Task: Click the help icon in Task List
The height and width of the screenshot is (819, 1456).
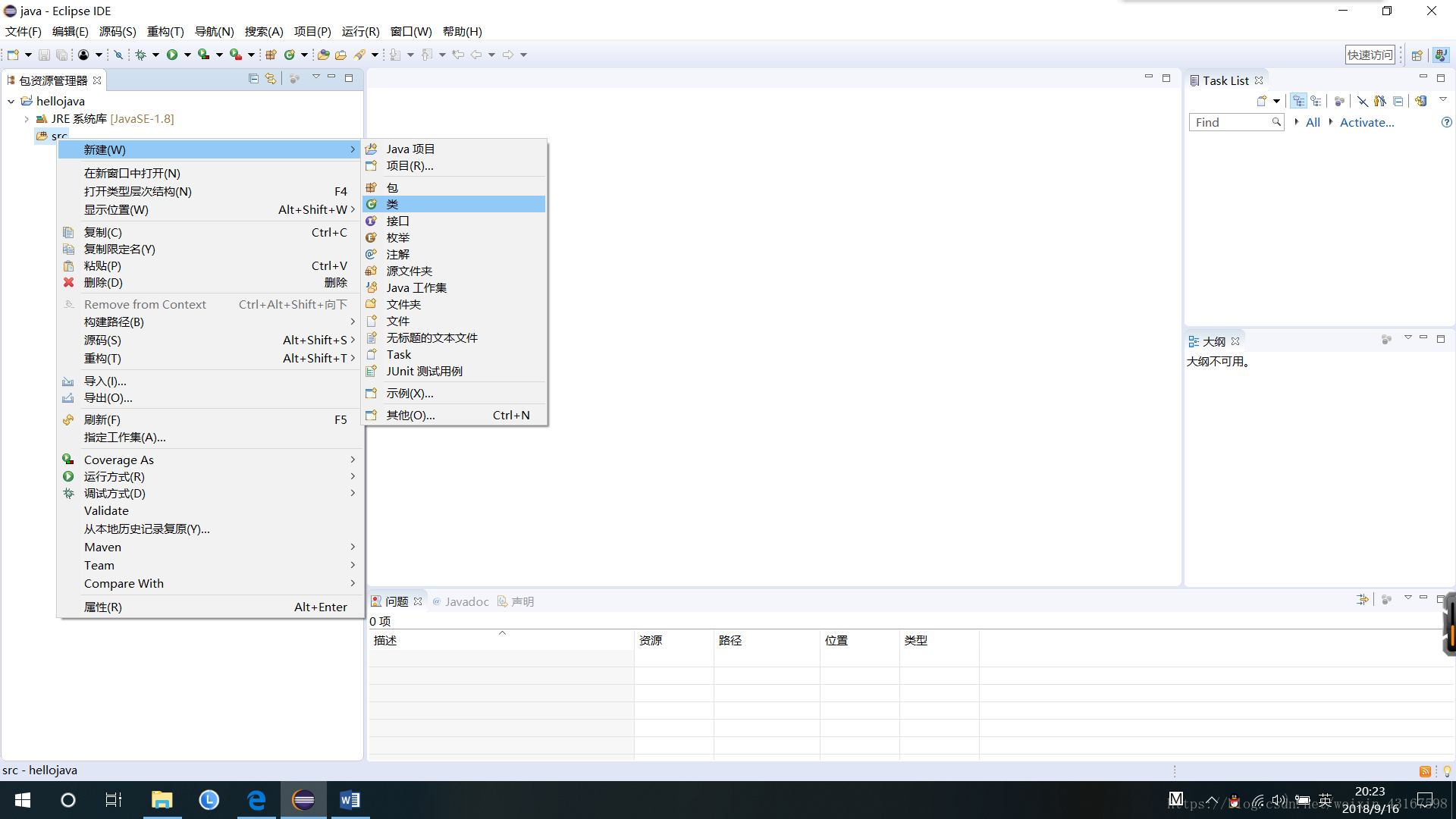Action: pos(1446,122)
